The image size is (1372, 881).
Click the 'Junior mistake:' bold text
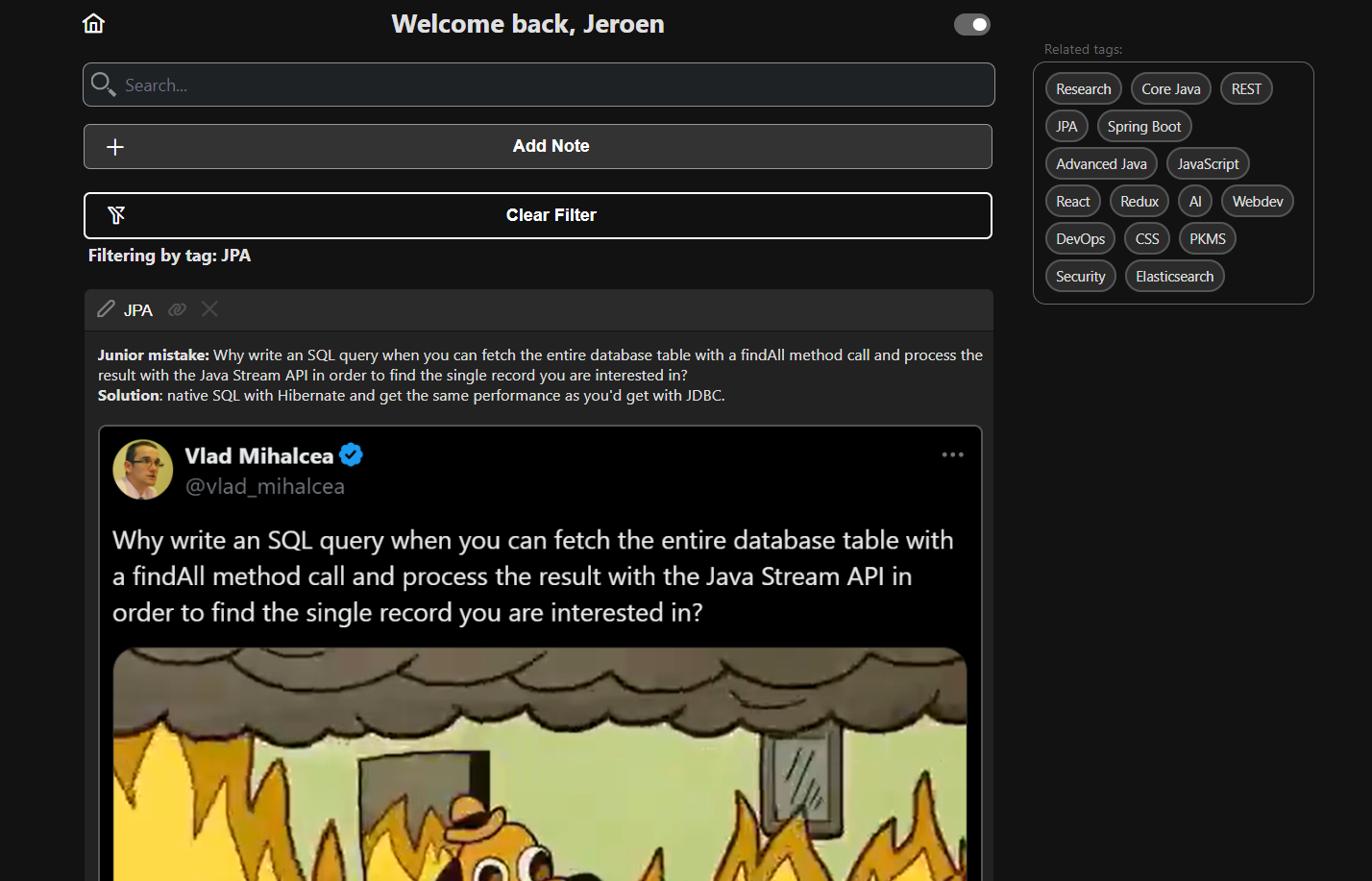coord(154,355)
